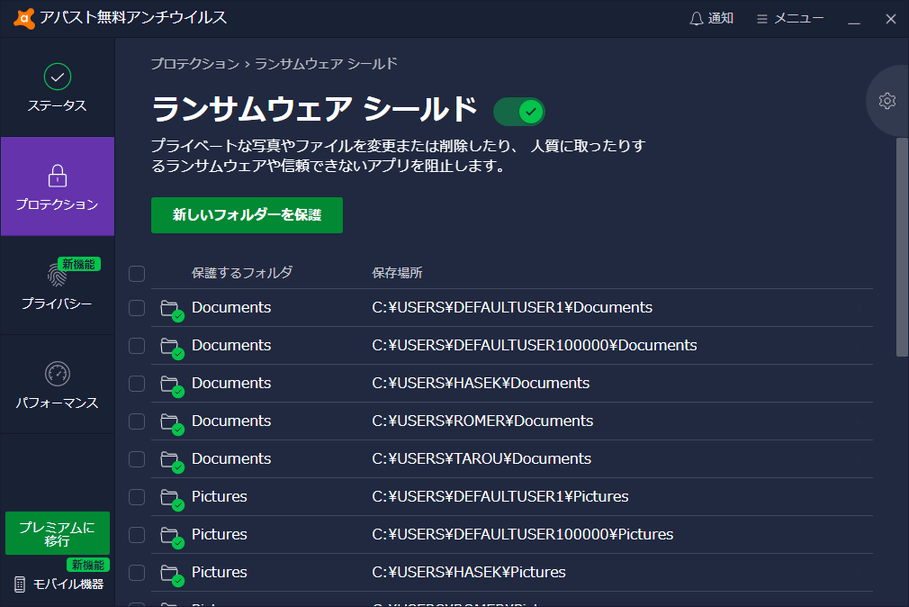
Task: Check the box for DEFAULTUSER1 Documents
Action: pos(137,308)
